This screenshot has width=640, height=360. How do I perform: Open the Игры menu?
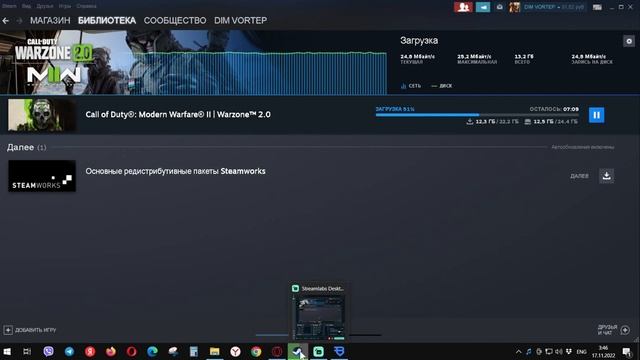[65, 6]
